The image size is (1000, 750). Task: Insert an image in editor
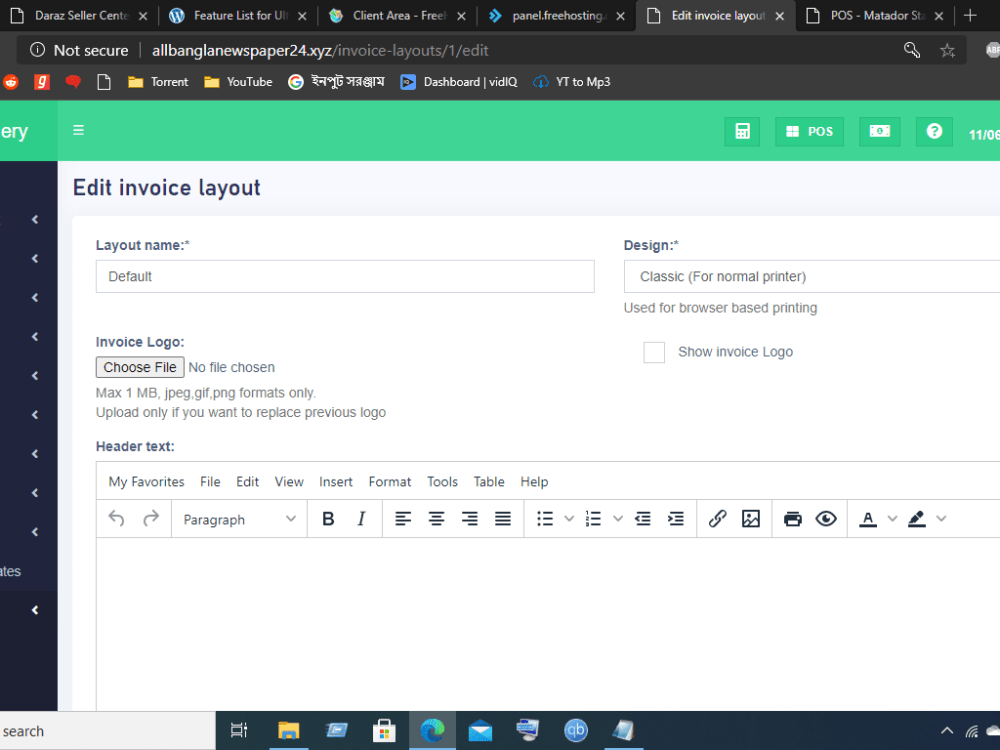[751, 518]
